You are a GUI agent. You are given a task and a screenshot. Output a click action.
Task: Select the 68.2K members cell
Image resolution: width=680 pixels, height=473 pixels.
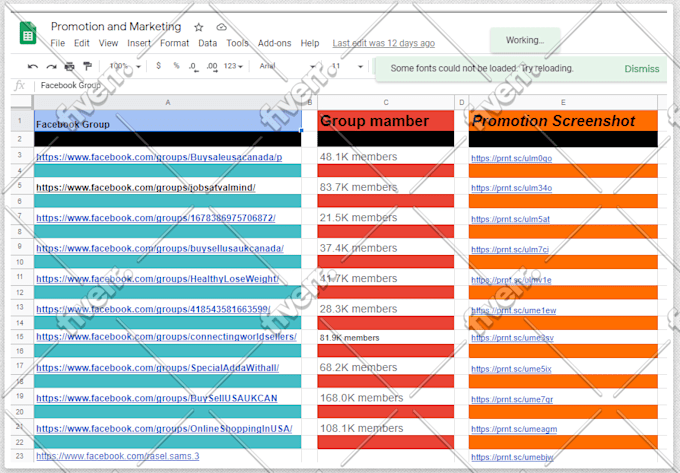click(x=386, y=368)
